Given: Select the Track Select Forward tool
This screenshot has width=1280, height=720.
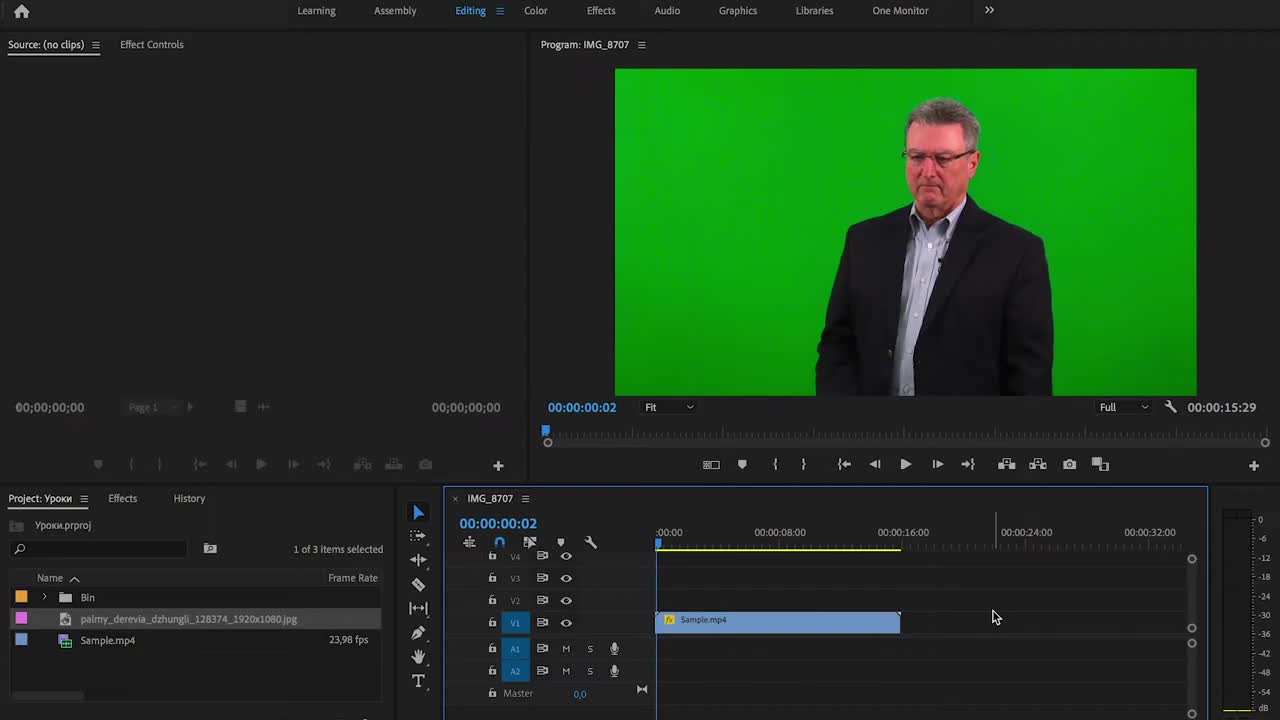Looking at the screenshot, I should 418,536.
